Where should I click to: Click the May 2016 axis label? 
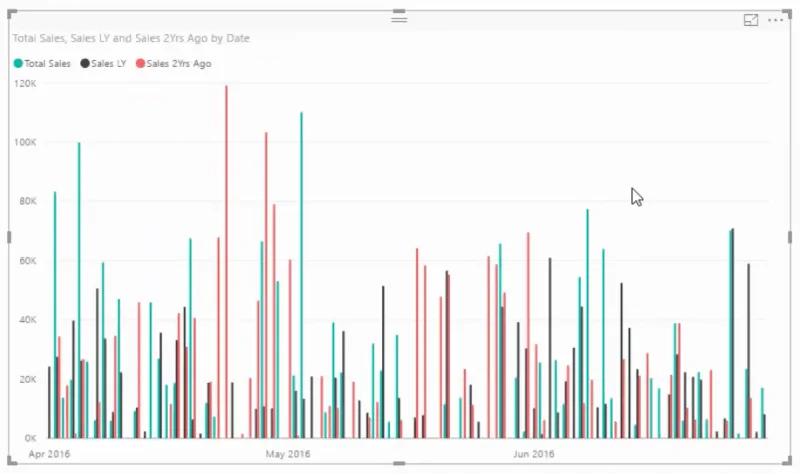(x=288, y=454)
